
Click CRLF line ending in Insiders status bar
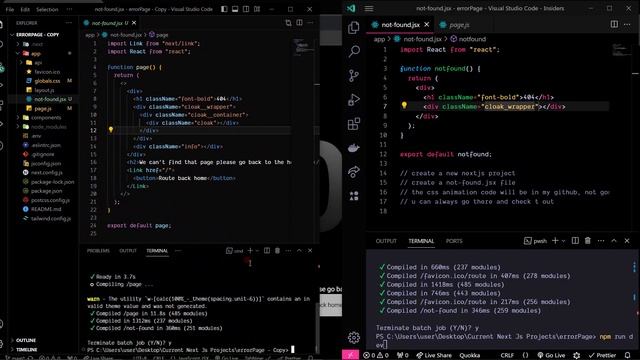click(507, 356)
